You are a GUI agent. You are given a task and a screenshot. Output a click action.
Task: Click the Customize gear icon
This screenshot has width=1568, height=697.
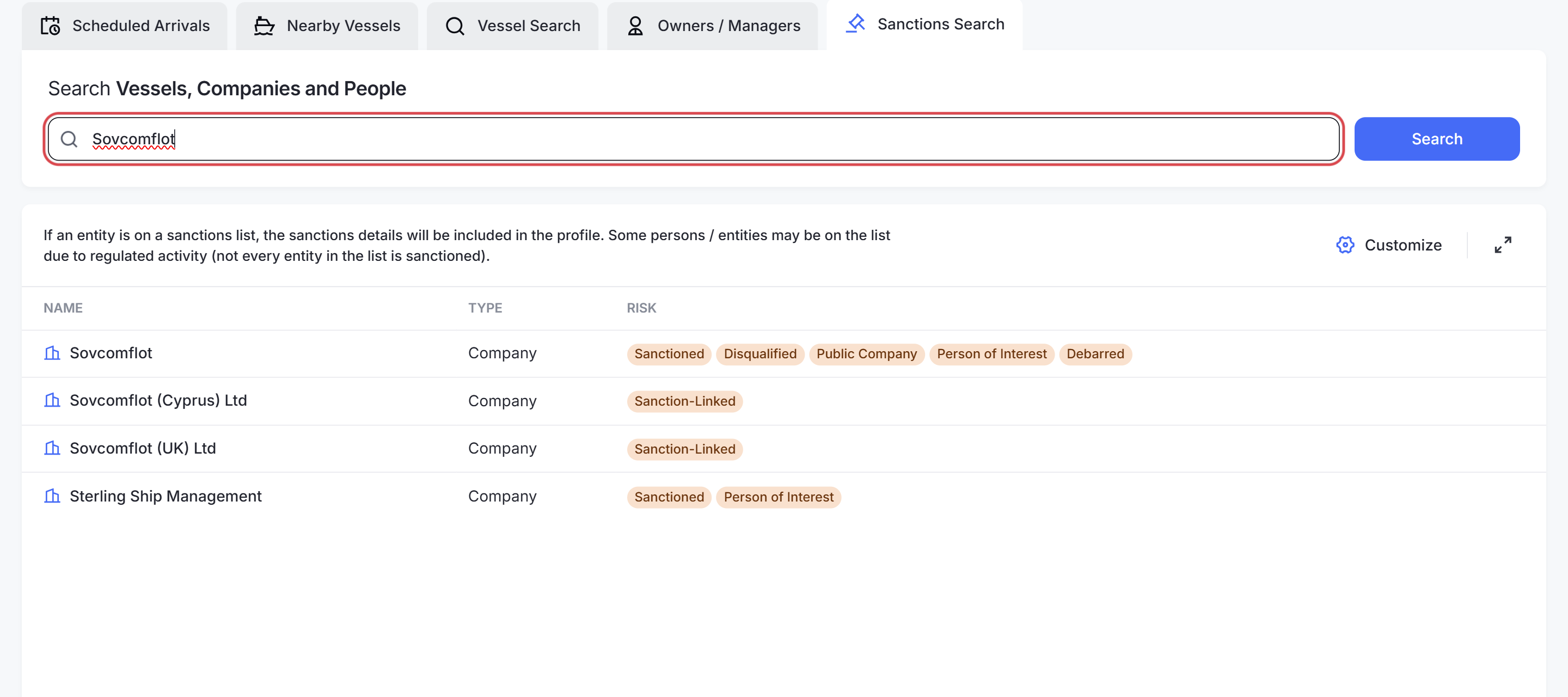[x=1345, y=246]
